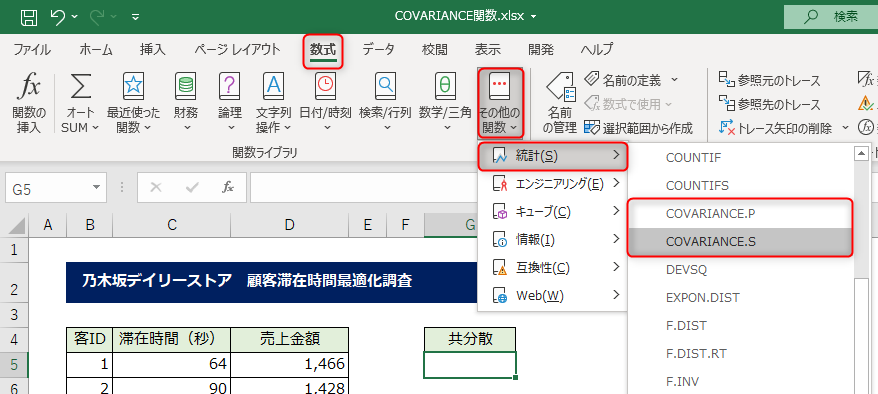
Task: Open the 数学/三角 functions theta icon
Action: 445,87
